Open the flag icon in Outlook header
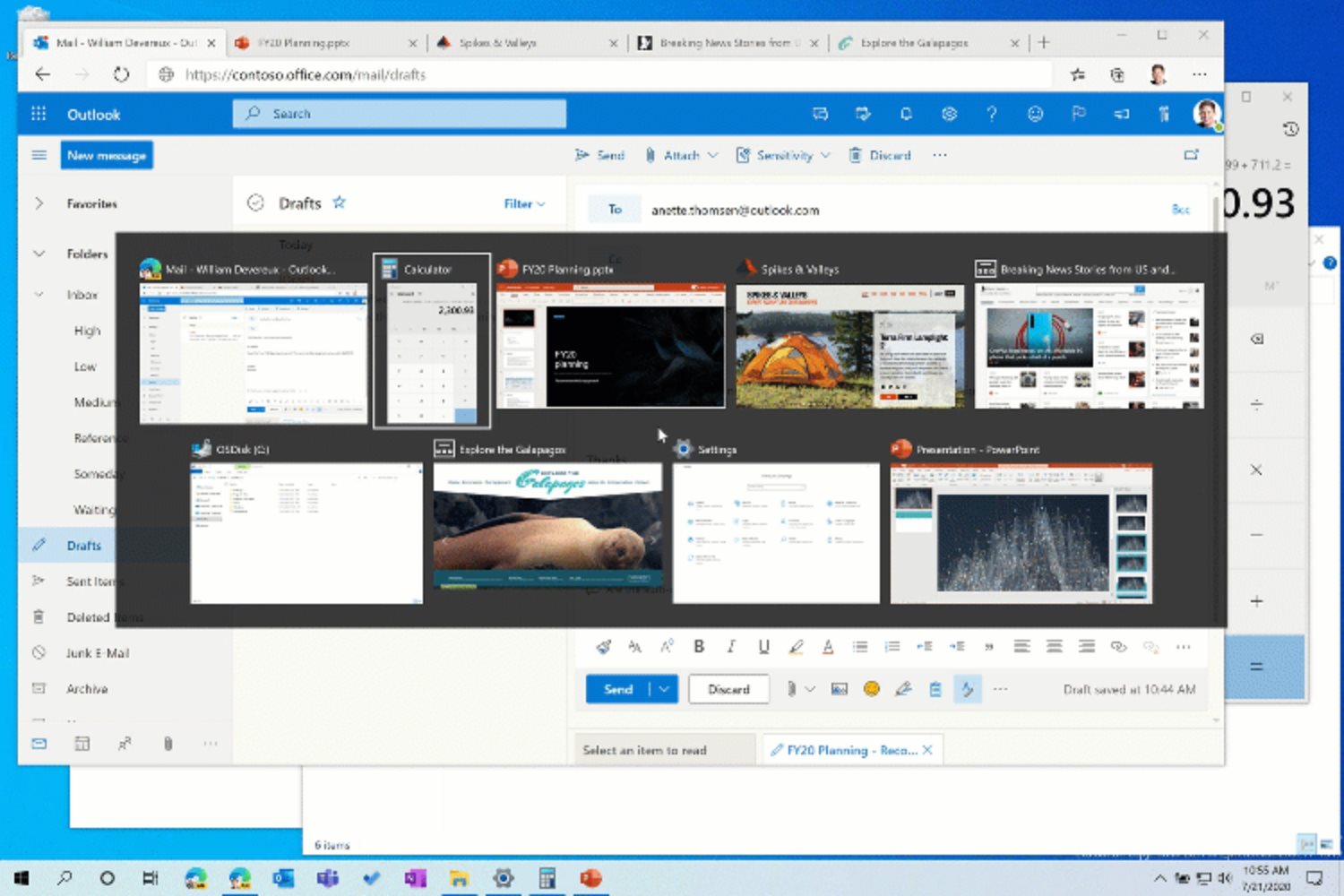Screen dimensions: 1344x896 (x=1078, y=114)
